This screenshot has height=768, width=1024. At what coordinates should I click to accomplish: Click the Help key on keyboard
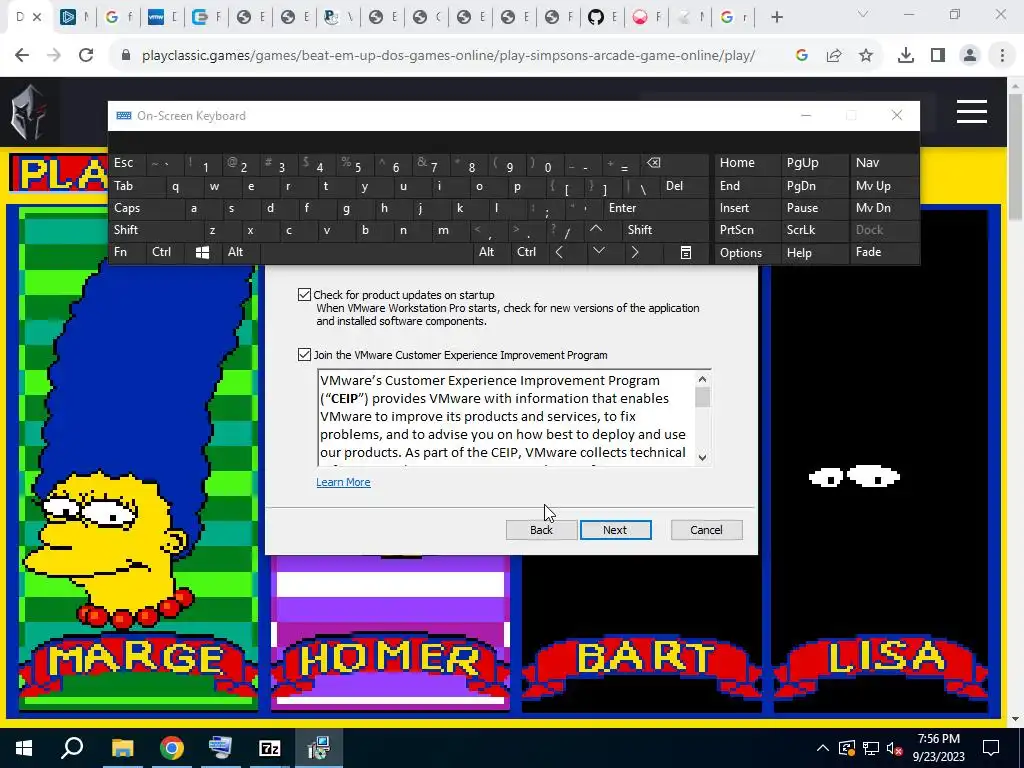point(814,253)
